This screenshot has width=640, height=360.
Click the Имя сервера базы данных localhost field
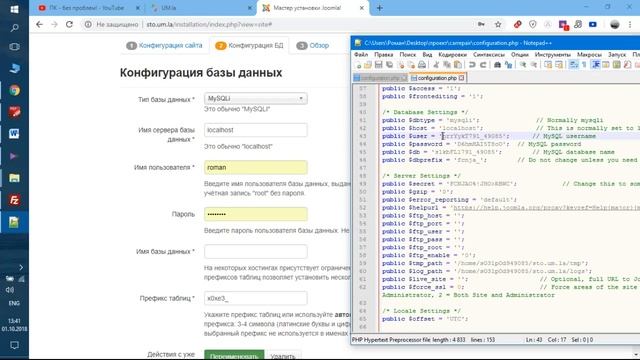pos(256,130)
